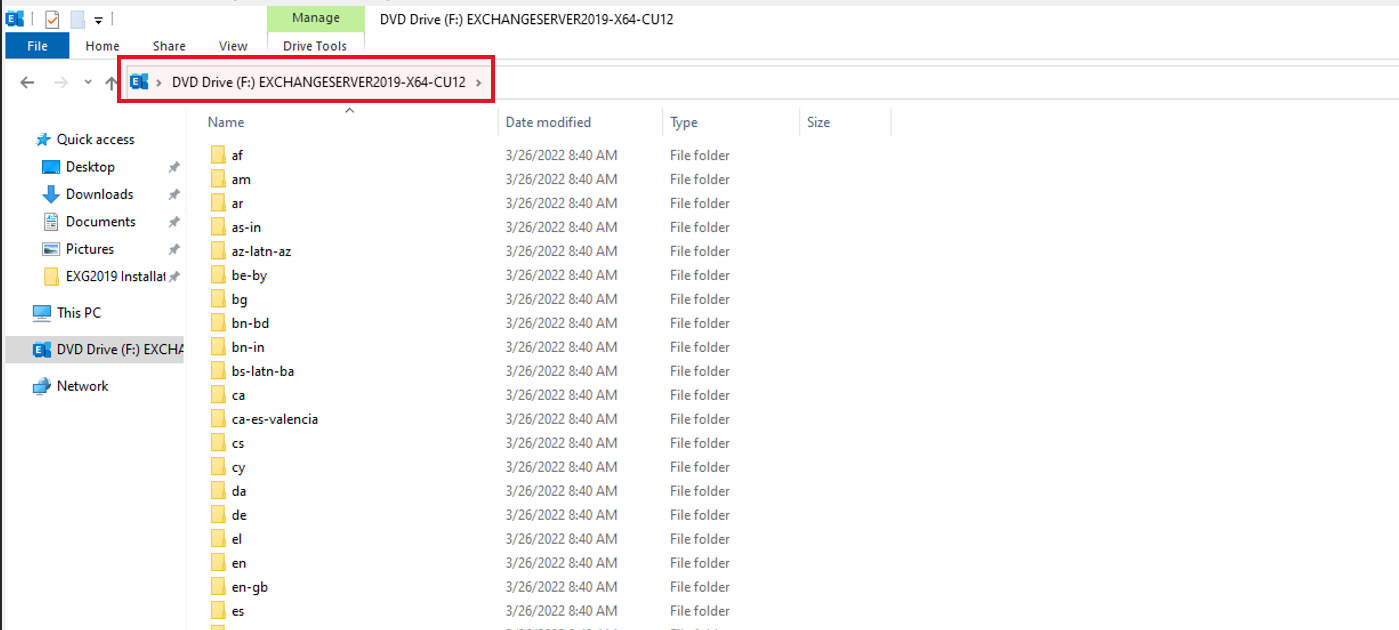Unpin Documents from Quick access
Screen dimensions: 1399x630
(x=173, y=221)
